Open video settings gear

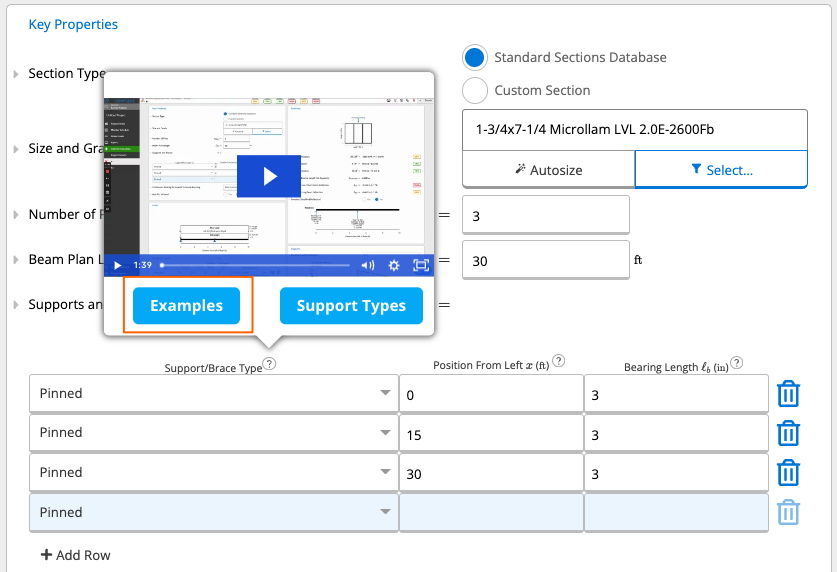click(x=394, y=265)
